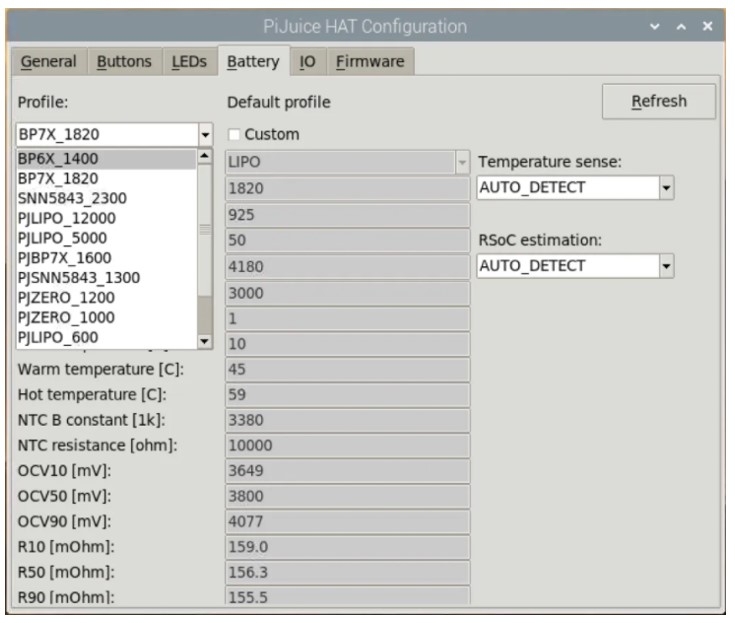Screen dimensions: 735x623
Task: Go to the LEDs tab
Action: coord(189,61)
